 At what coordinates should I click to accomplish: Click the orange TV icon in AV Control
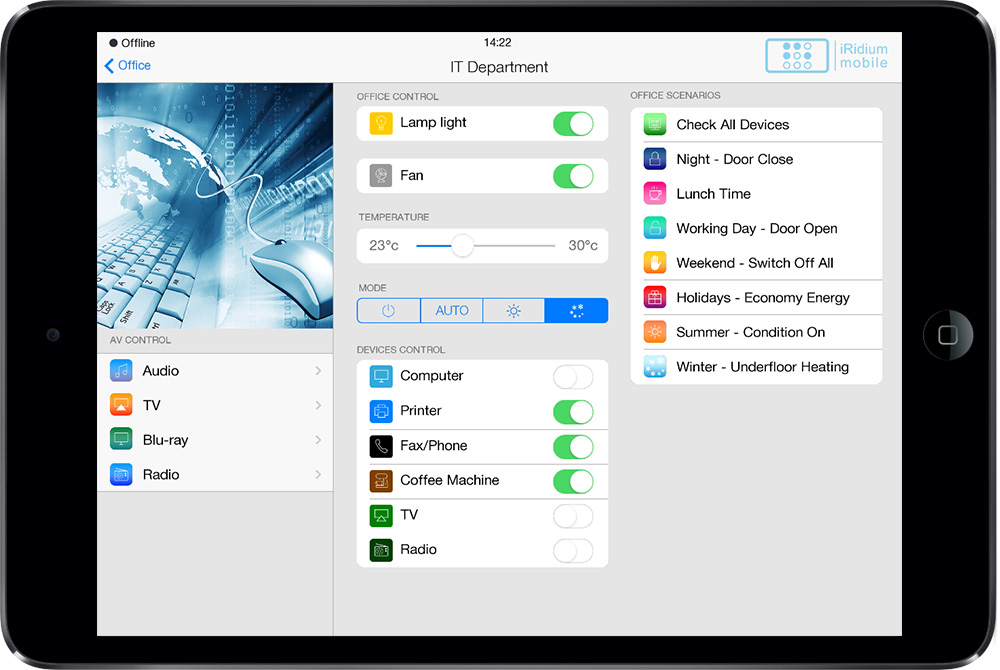pos(121,405)
